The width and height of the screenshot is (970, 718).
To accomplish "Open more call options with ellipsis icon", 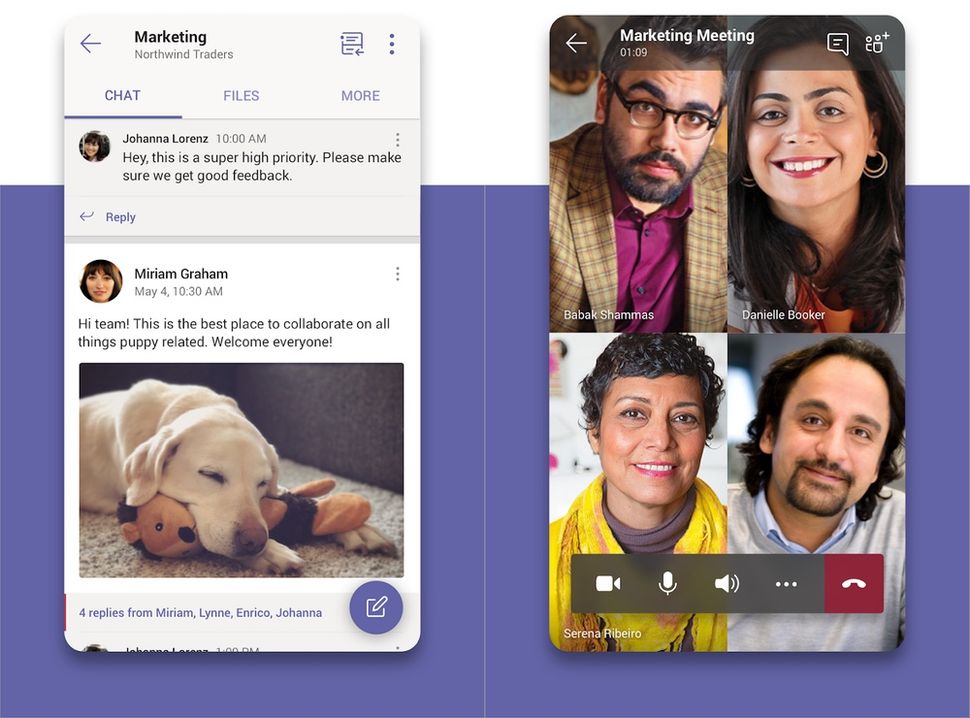I will click(x=787, y=584).
